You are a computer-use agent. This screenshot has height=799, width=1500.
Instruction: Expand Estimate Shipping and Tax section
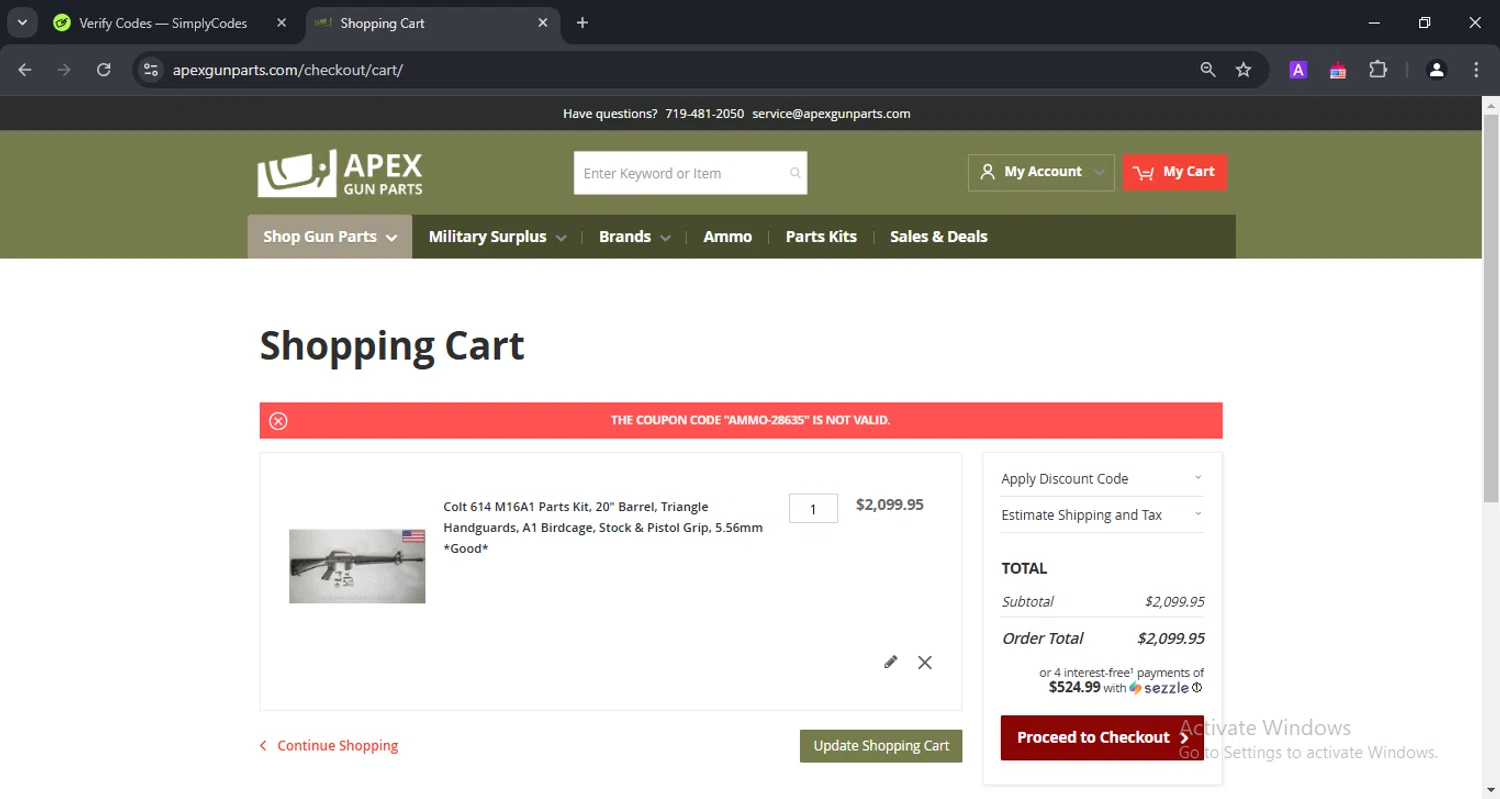[x=1102, y=515]
